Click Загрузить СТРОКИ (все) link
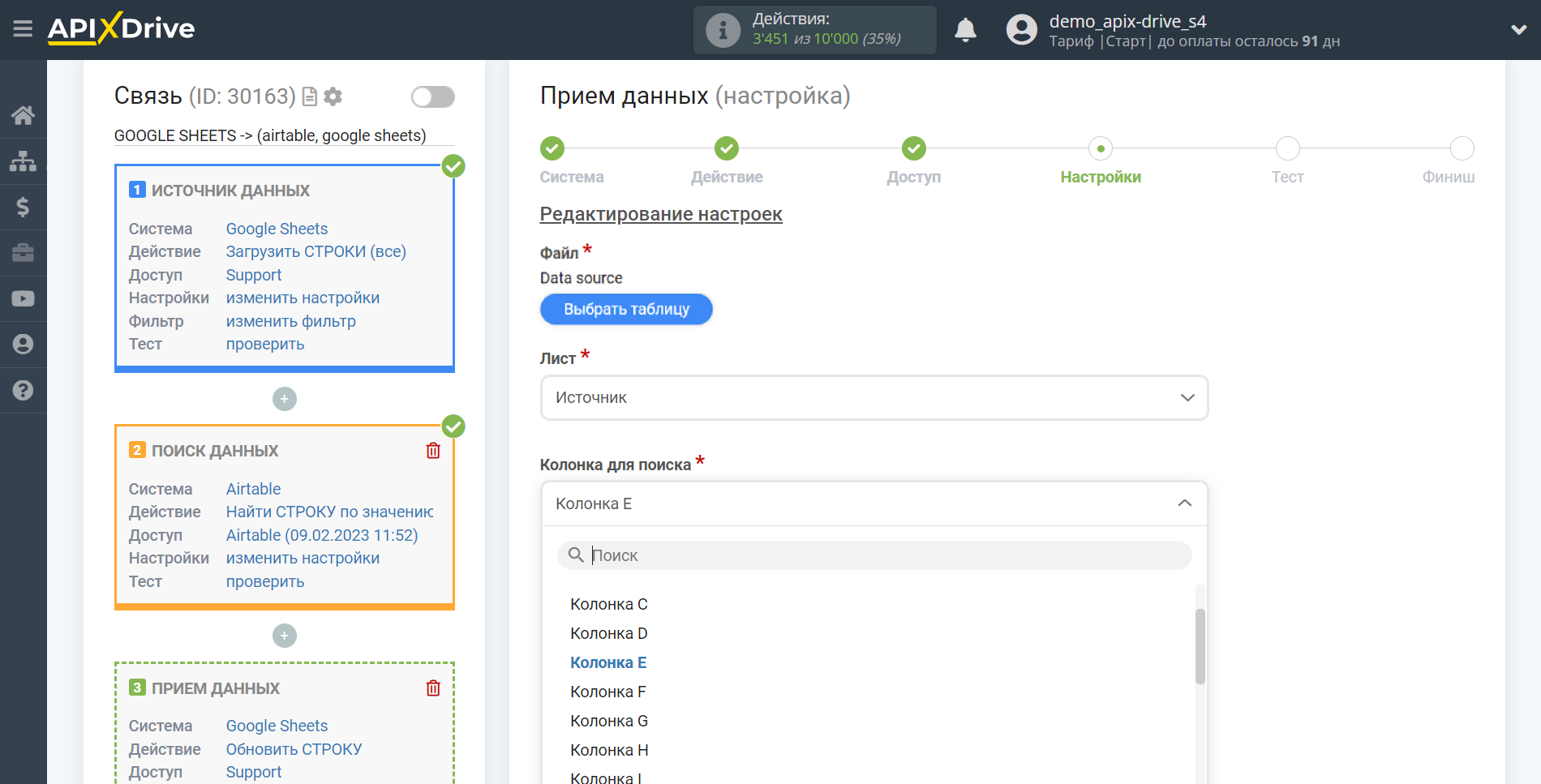This screenshot has width=1541, height=784. (x=315, y=251)
